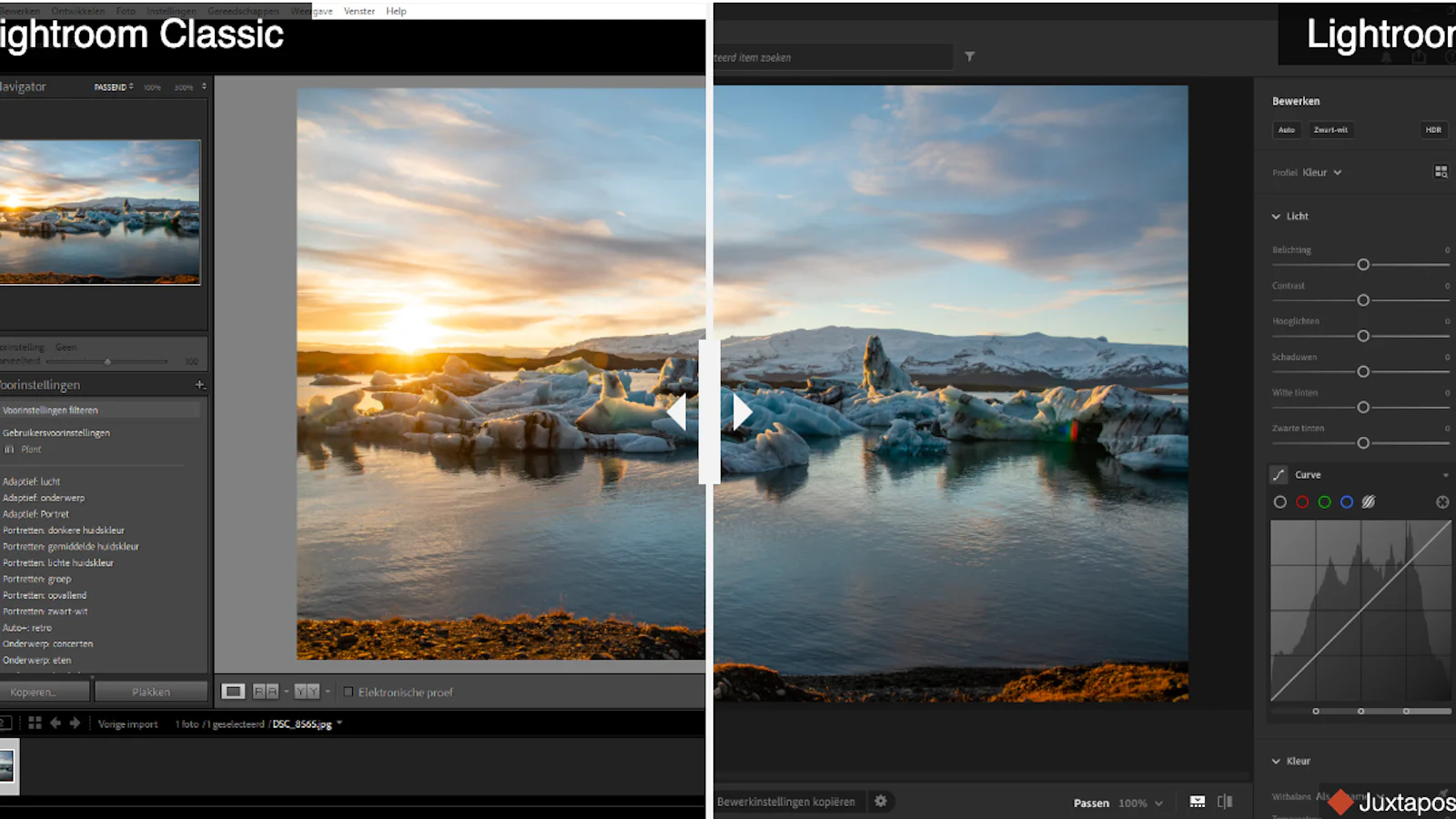Click the Hooglichten slider handle
This screenshot has width=1456, height=819.
click(x=1363, y=336)
